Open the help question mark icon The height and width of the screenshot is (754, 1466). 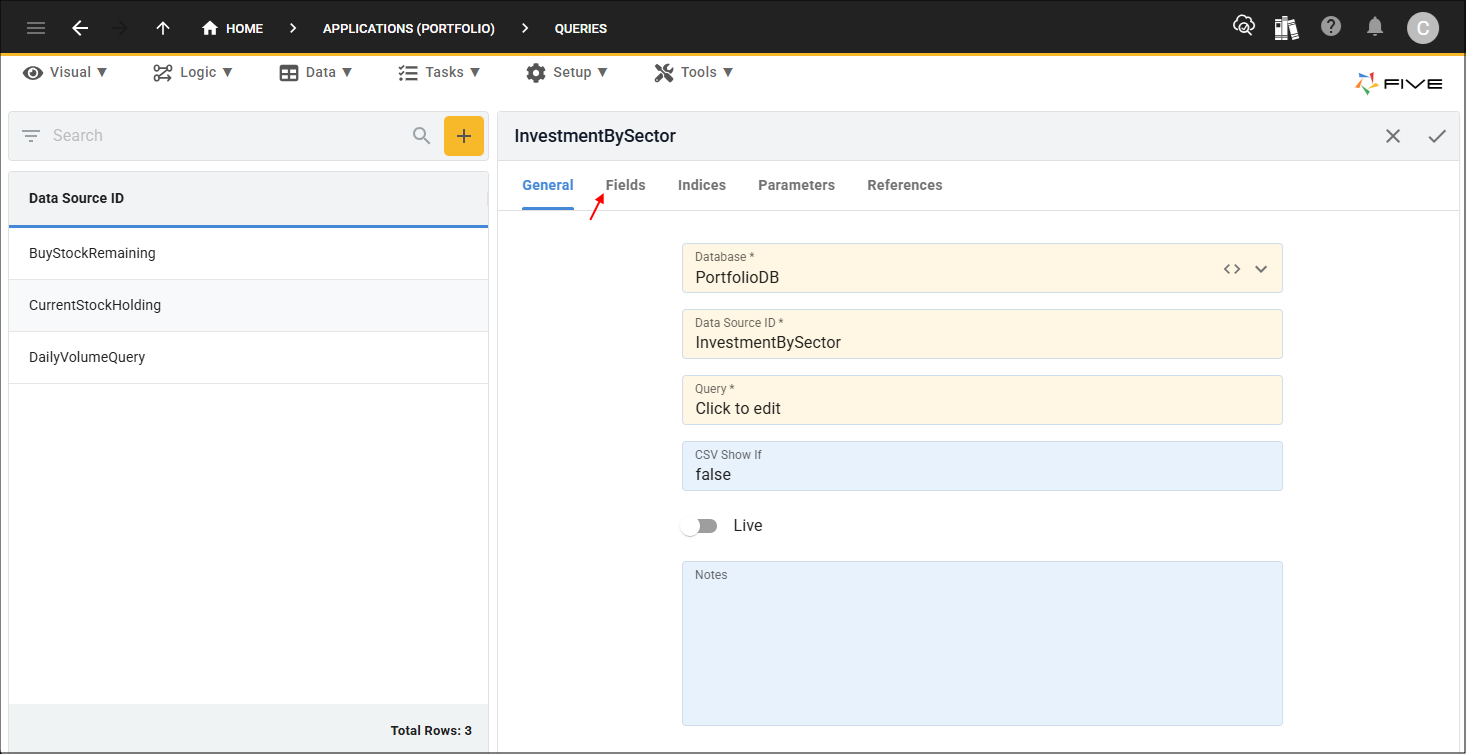click(x=1331, y=27)
